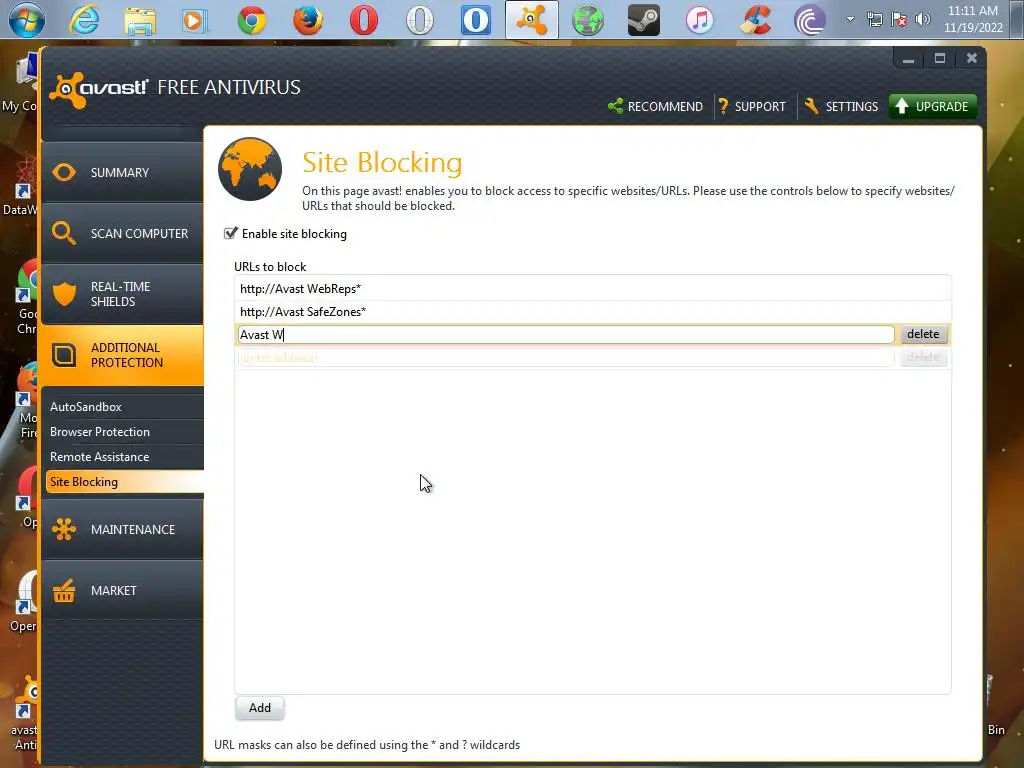Click the taskbar clock showing 11:11 AM

973,19
